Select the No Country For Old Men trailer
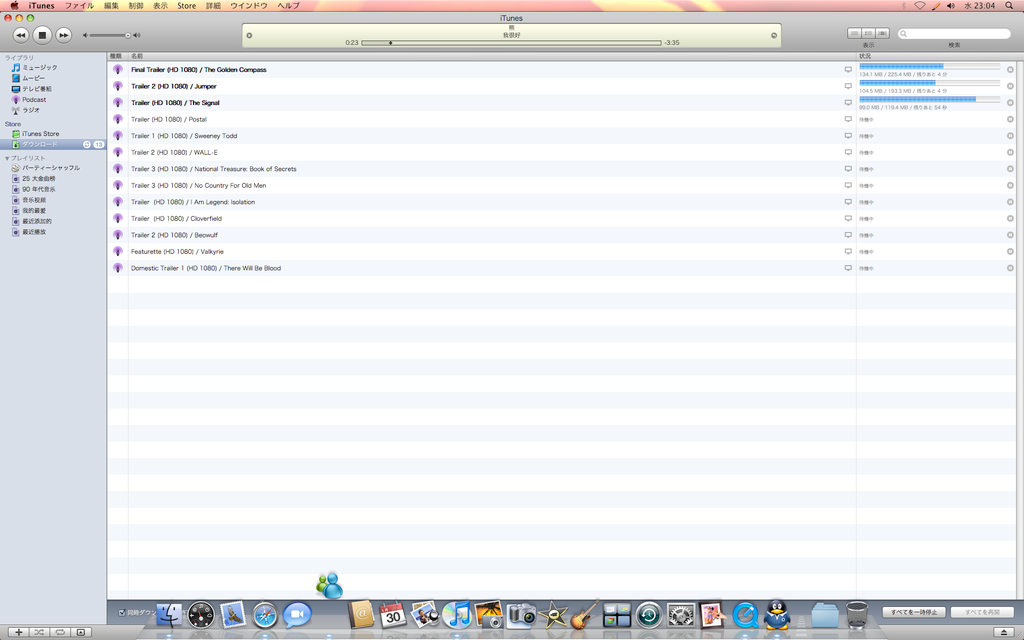1024x640 pixels. 562,185
